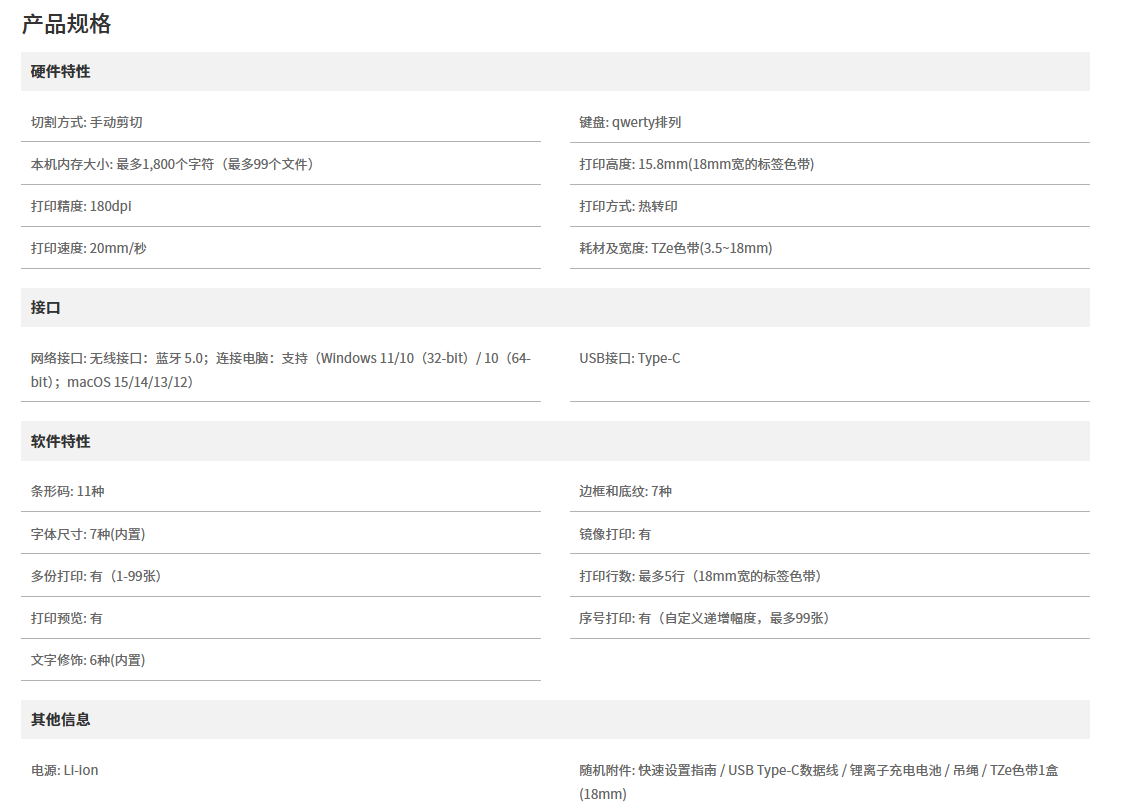Select 打印速度: 20mm/秒 text

(x=89, y=248)
